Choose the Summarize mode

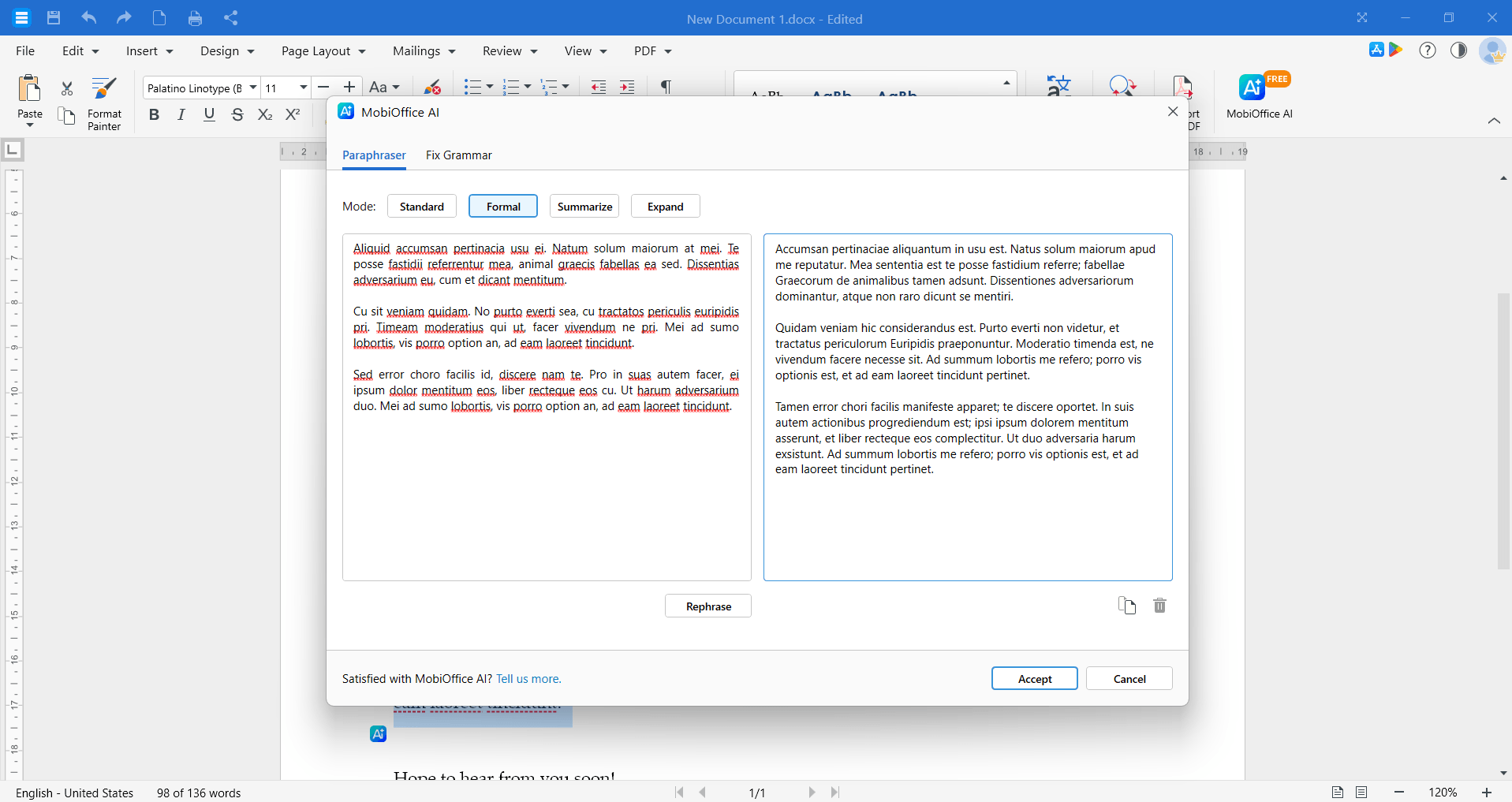click(584, 206)
